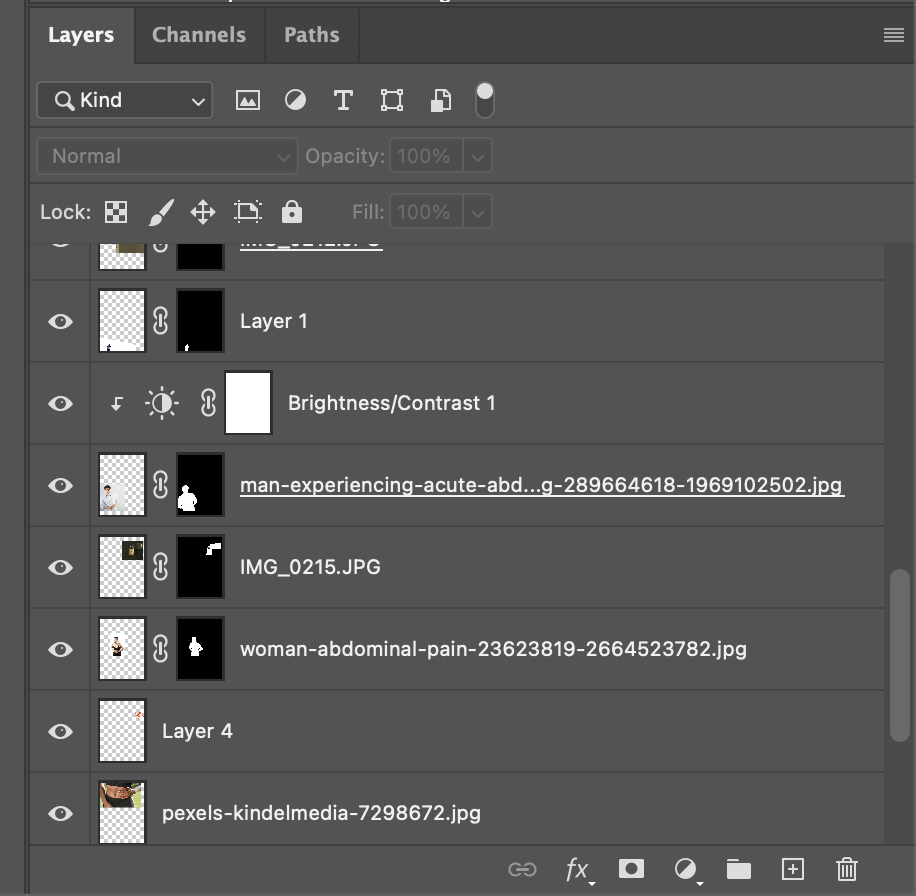
Task: Open the Normal blending mode dropdown
Action: point(167,156)
